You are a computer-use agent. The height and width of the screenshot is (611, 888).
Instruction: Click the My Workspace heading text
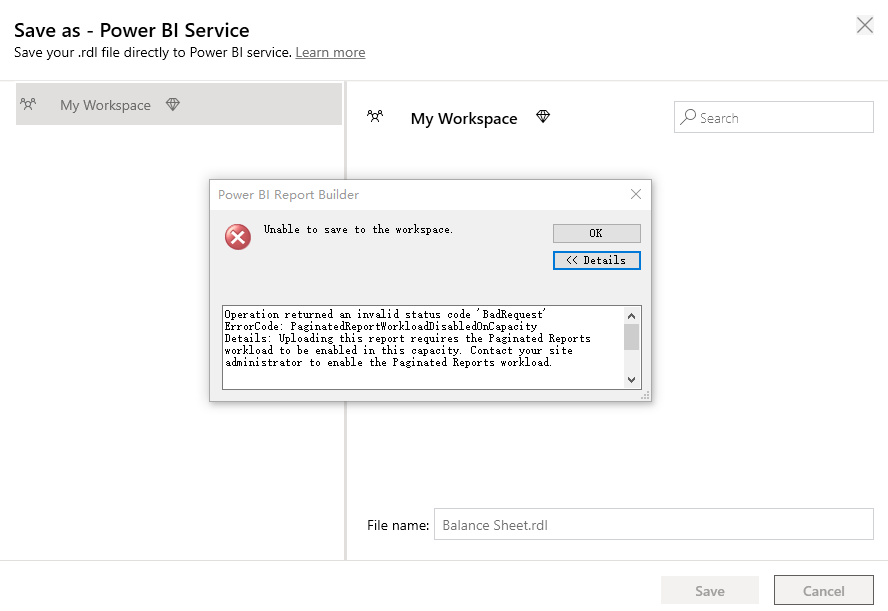[x=464, y=118]
